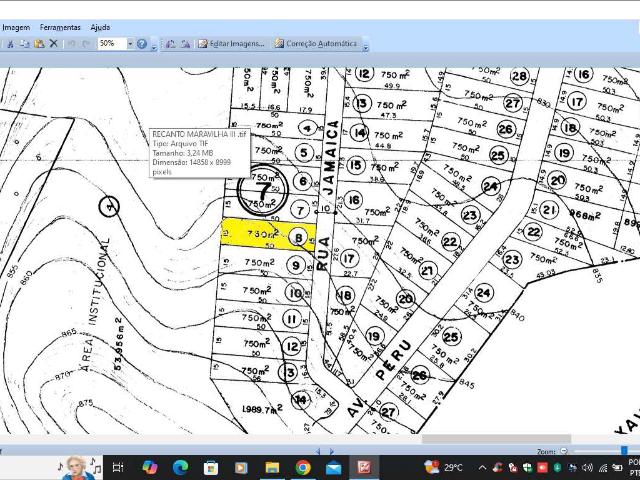Rotate image right using toolbar icon
This screenshot has width=640, height=480.
[x=186, y=44]
